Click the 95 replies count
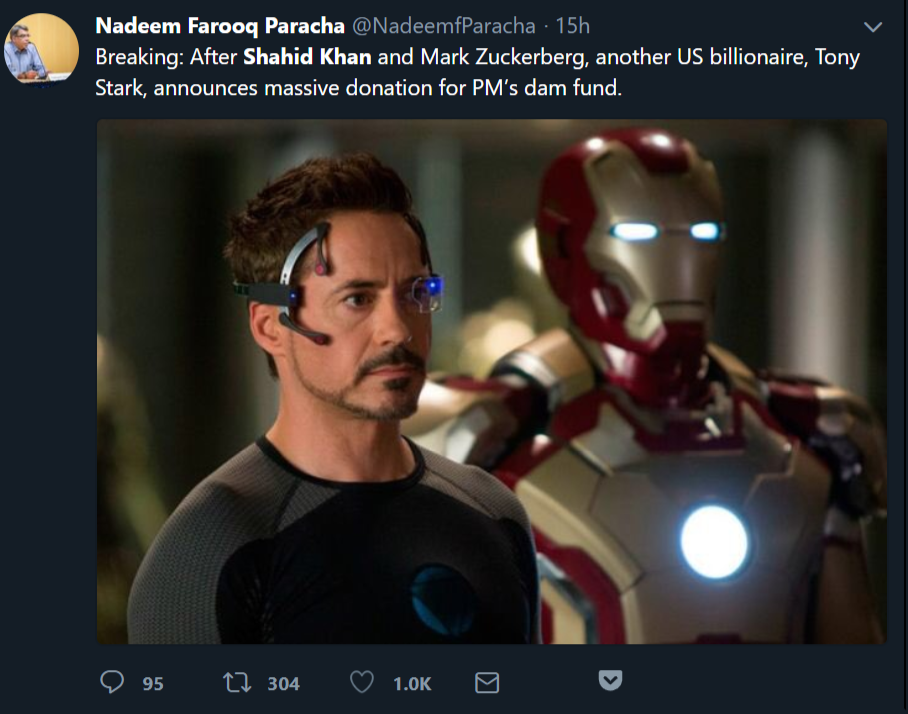 tap(153, 683)
